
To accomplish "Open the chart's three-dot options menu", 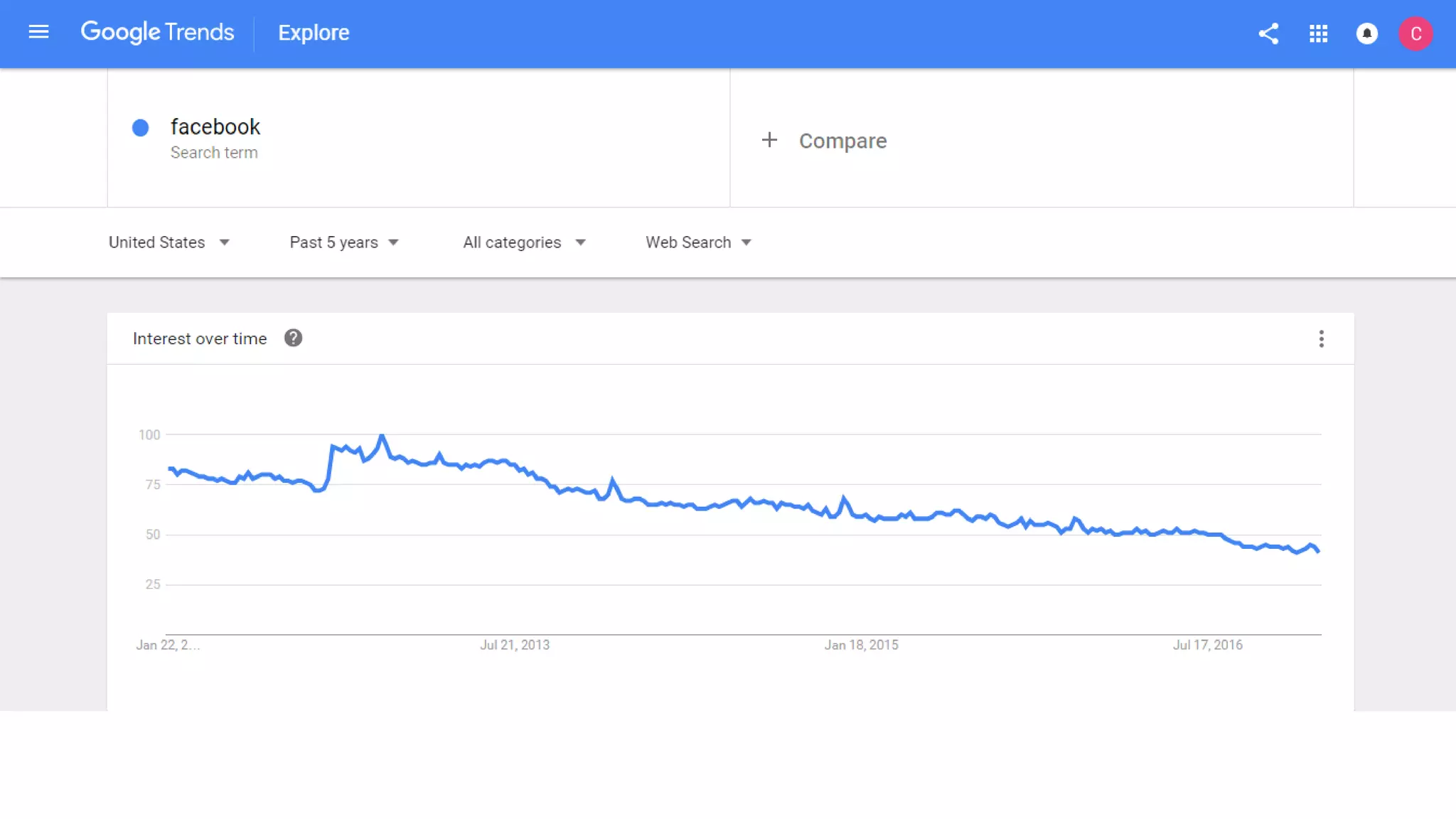I will [1321, 339].
